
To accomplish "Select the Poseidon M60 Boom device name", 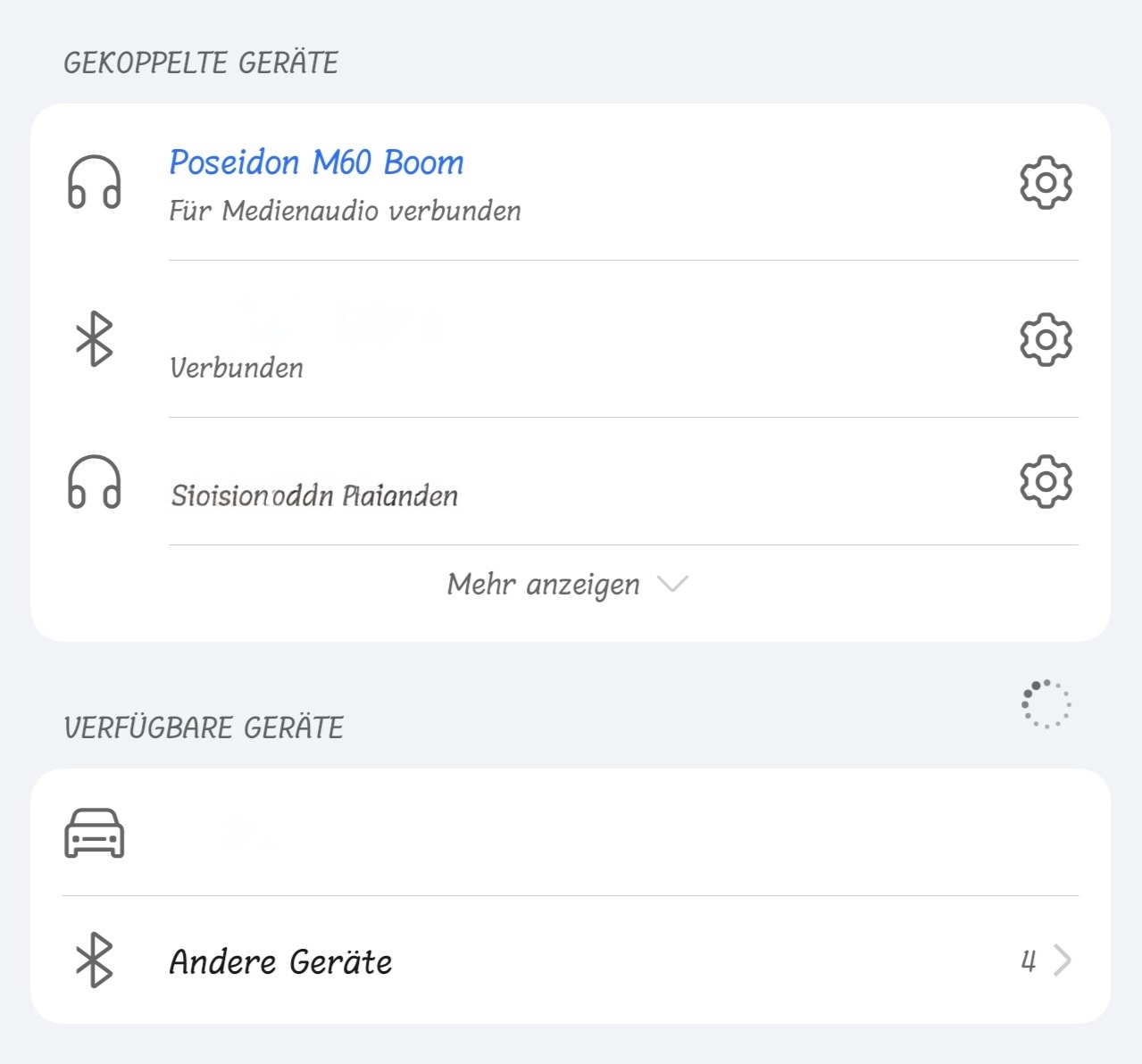I will pyautogui.click(x=317, y=162).
